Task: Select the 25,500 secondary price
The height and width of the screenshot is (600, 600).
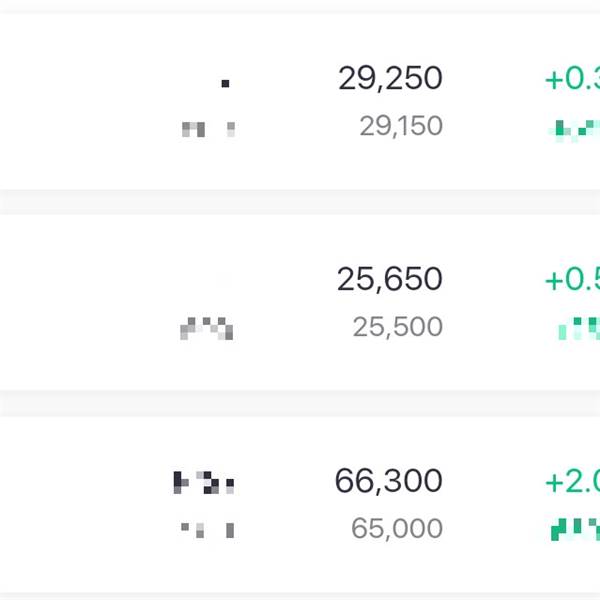Action: [397, 327]
